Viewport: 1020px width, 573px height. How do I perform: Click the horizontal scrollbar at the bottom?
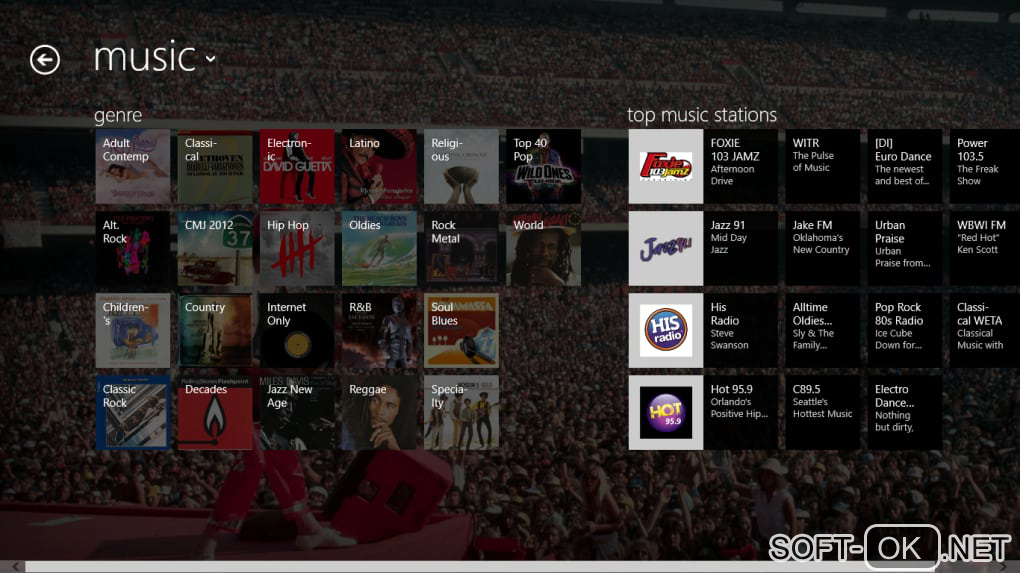click(510, 567)
